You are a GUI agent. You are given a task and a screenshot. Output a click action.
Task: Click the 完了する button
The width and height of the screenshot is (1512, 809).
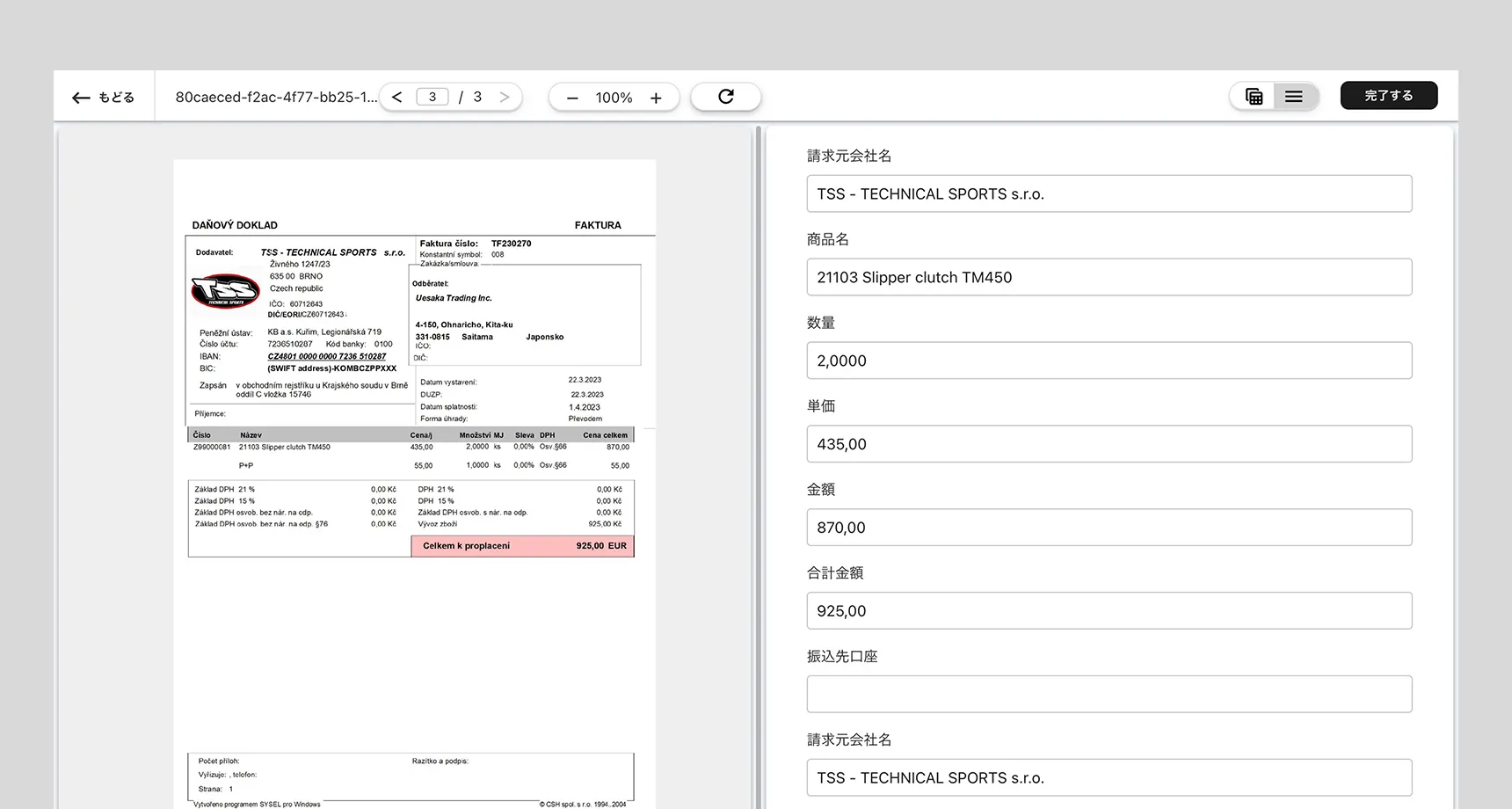pos(1389,96)
